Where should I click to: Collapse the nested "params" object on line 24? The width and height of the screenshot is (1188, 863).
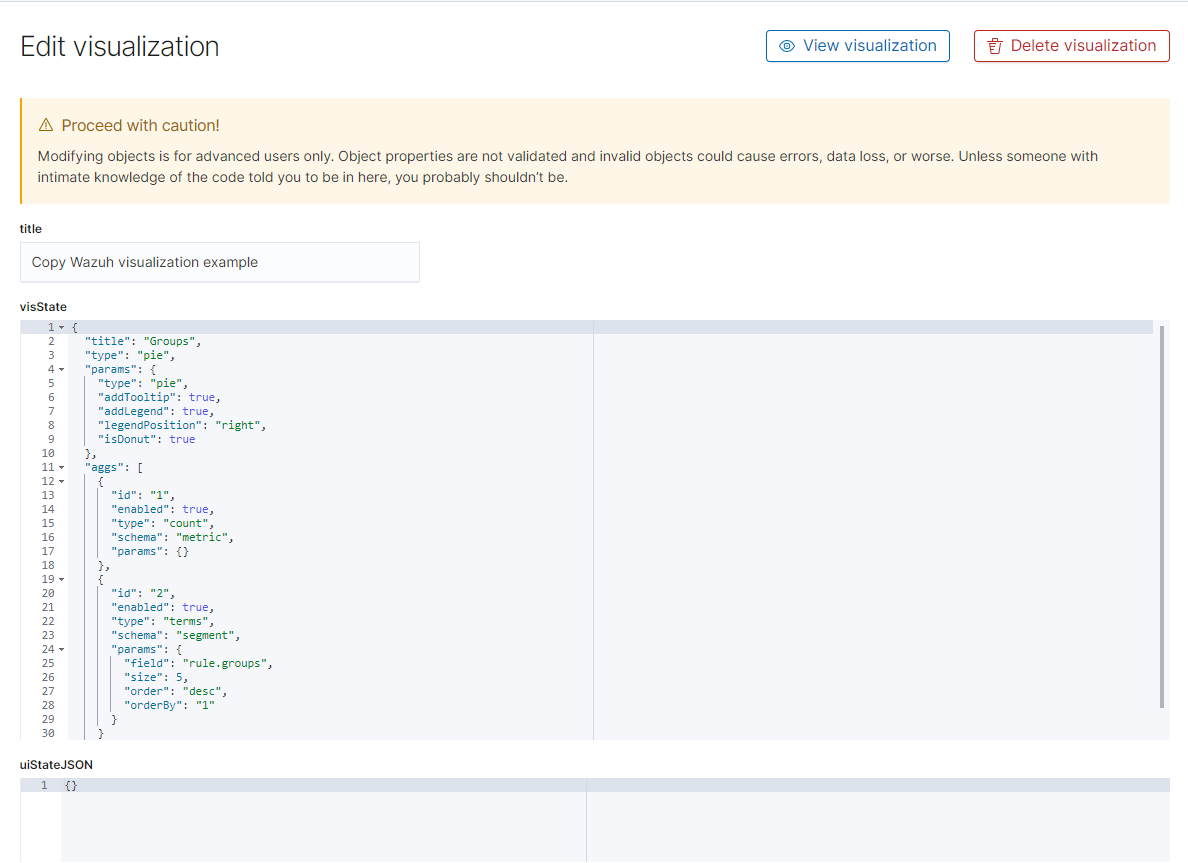(x=60, y=648)
